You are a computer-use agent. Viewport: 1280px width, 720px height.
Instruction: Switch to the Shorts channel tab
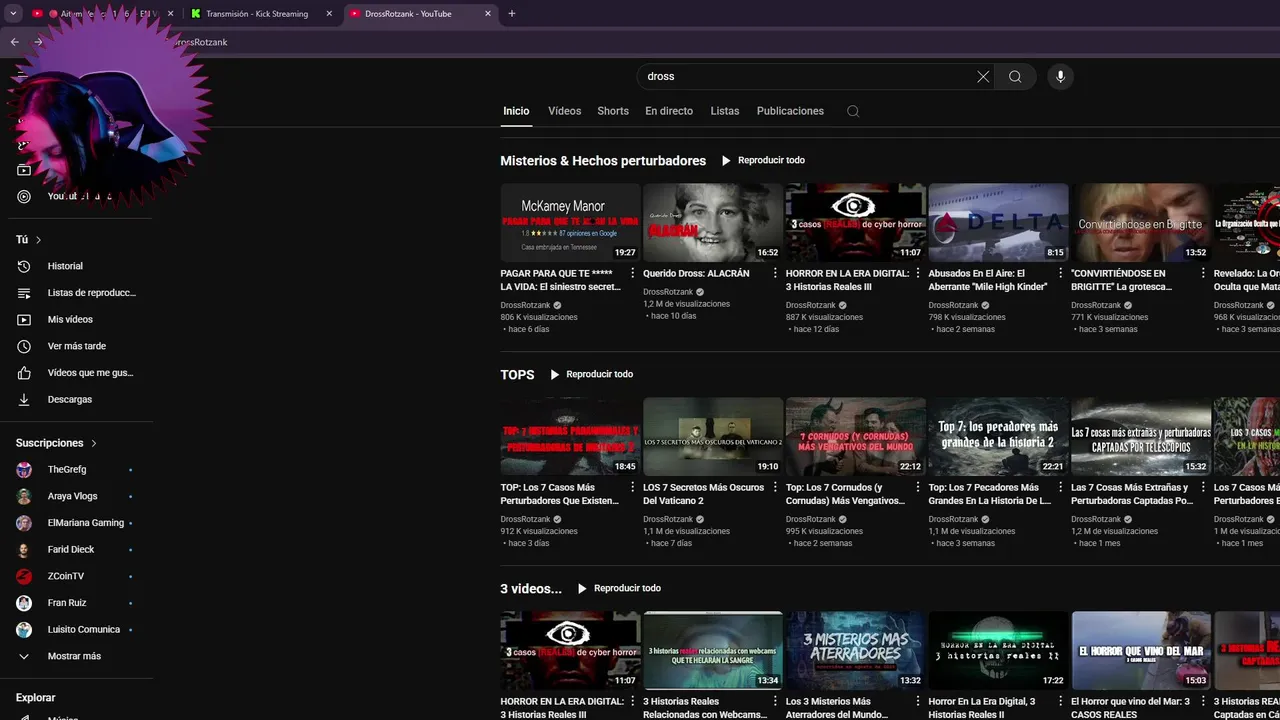click(613, 111)
